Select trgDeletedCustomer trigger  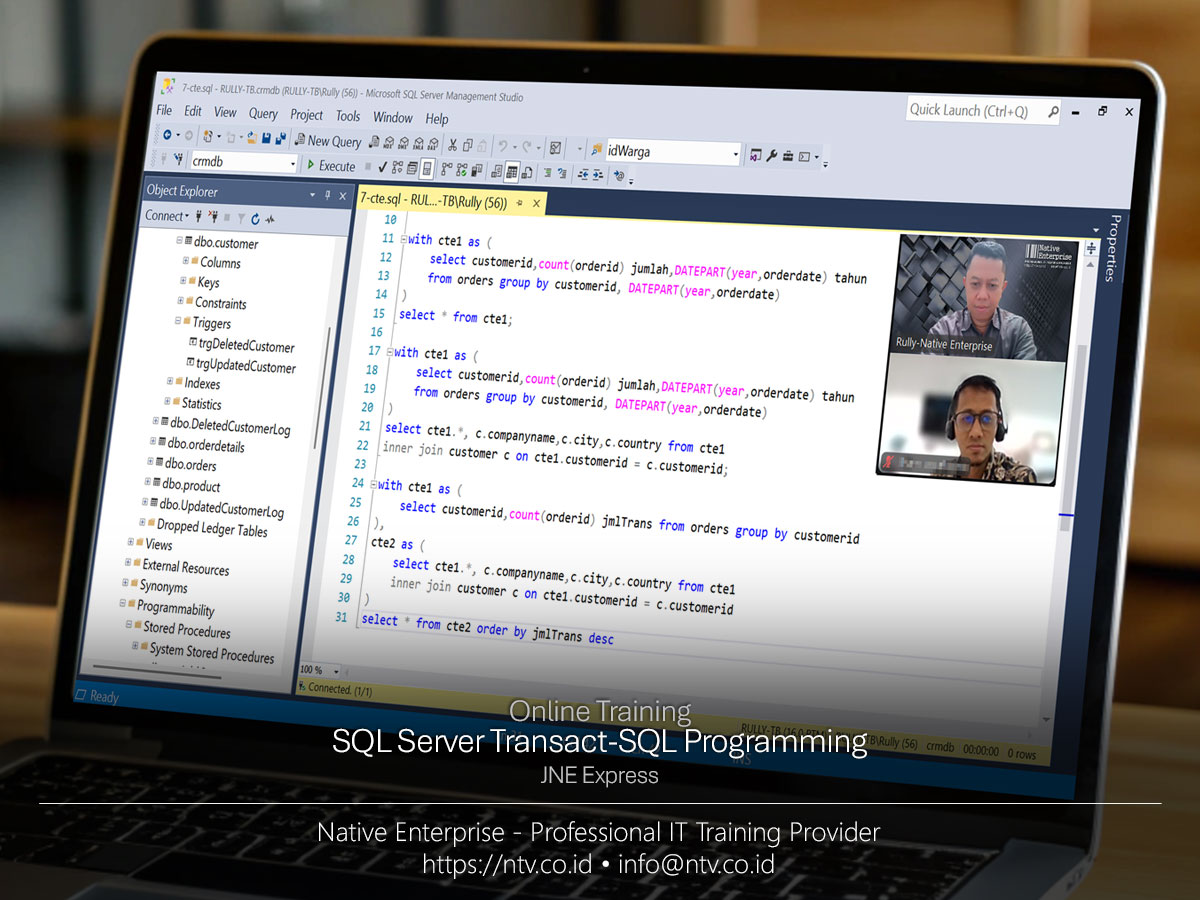pos(245,347)
